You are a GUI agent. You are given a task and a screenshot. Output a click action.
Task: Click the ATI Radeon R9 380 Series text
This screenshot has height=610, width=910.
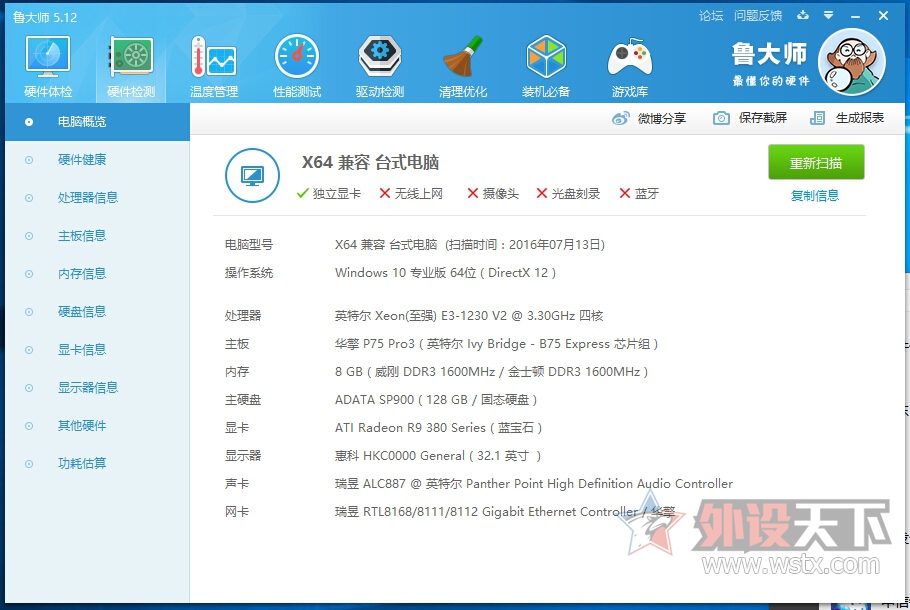pyautogui.click(x=438, y=428)
